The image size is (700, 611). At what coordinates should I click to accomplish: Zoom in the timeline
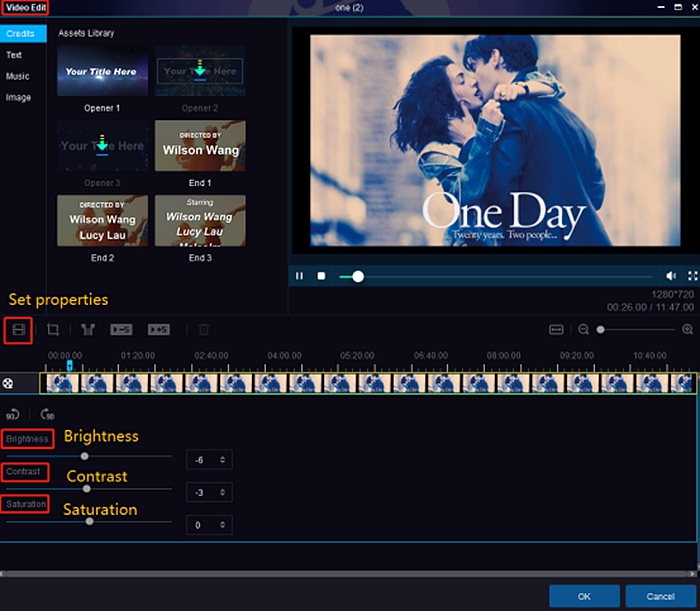687,329
